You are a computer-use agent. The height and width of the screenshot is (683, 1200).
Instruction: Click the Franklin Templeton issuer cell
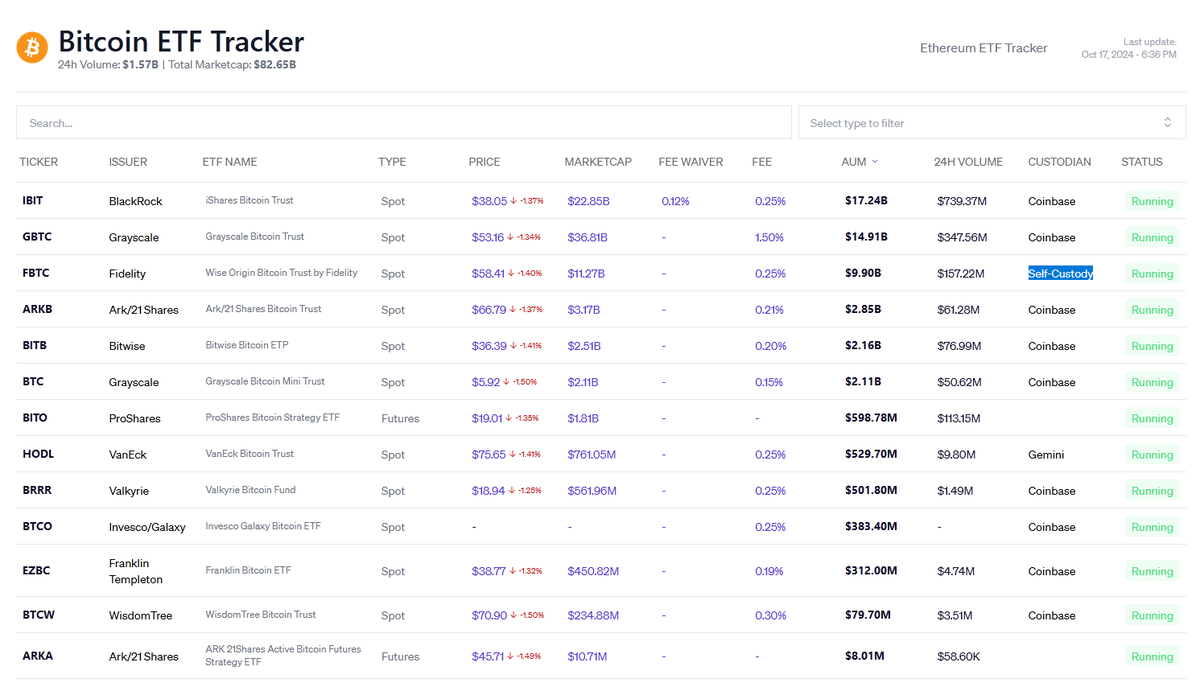[136, 571]
